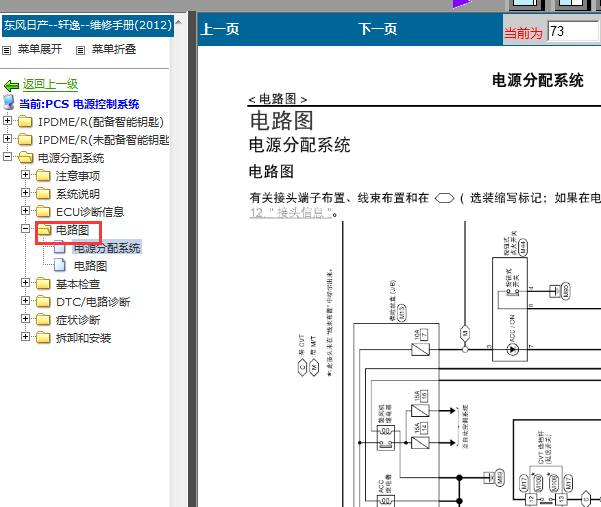Expand the 系统说明 node
This screenshot has height=507, width=601.
tap(25, 192)
